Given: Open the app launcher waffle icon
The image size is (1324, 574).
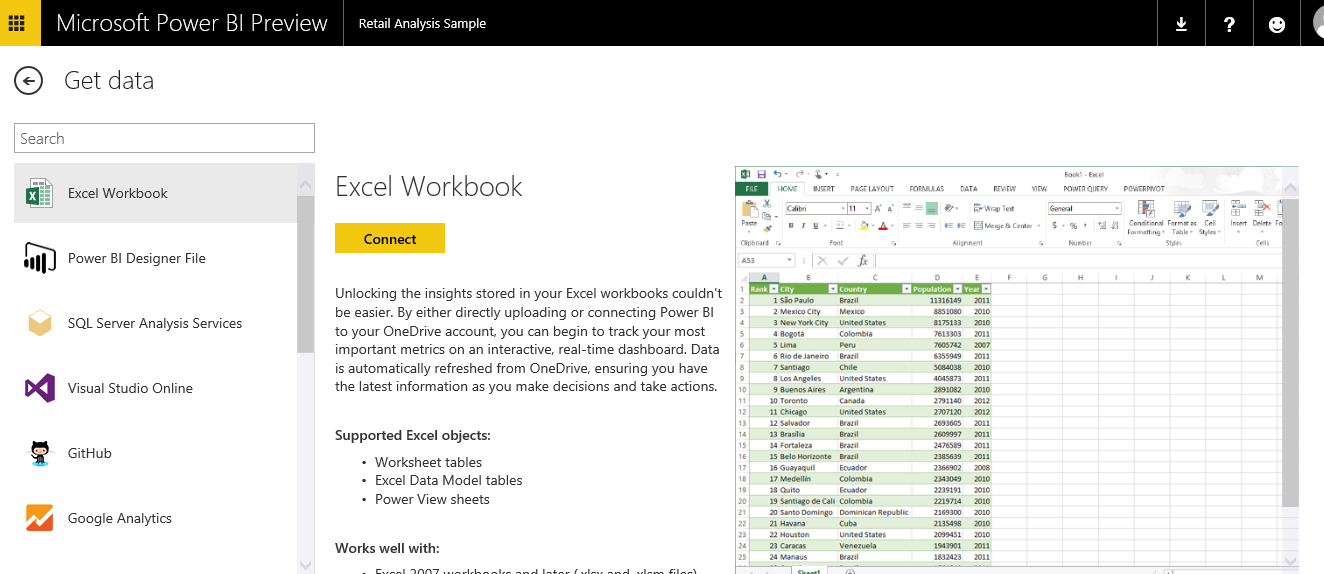Looking at the screenshot, I should coord(20,23).
